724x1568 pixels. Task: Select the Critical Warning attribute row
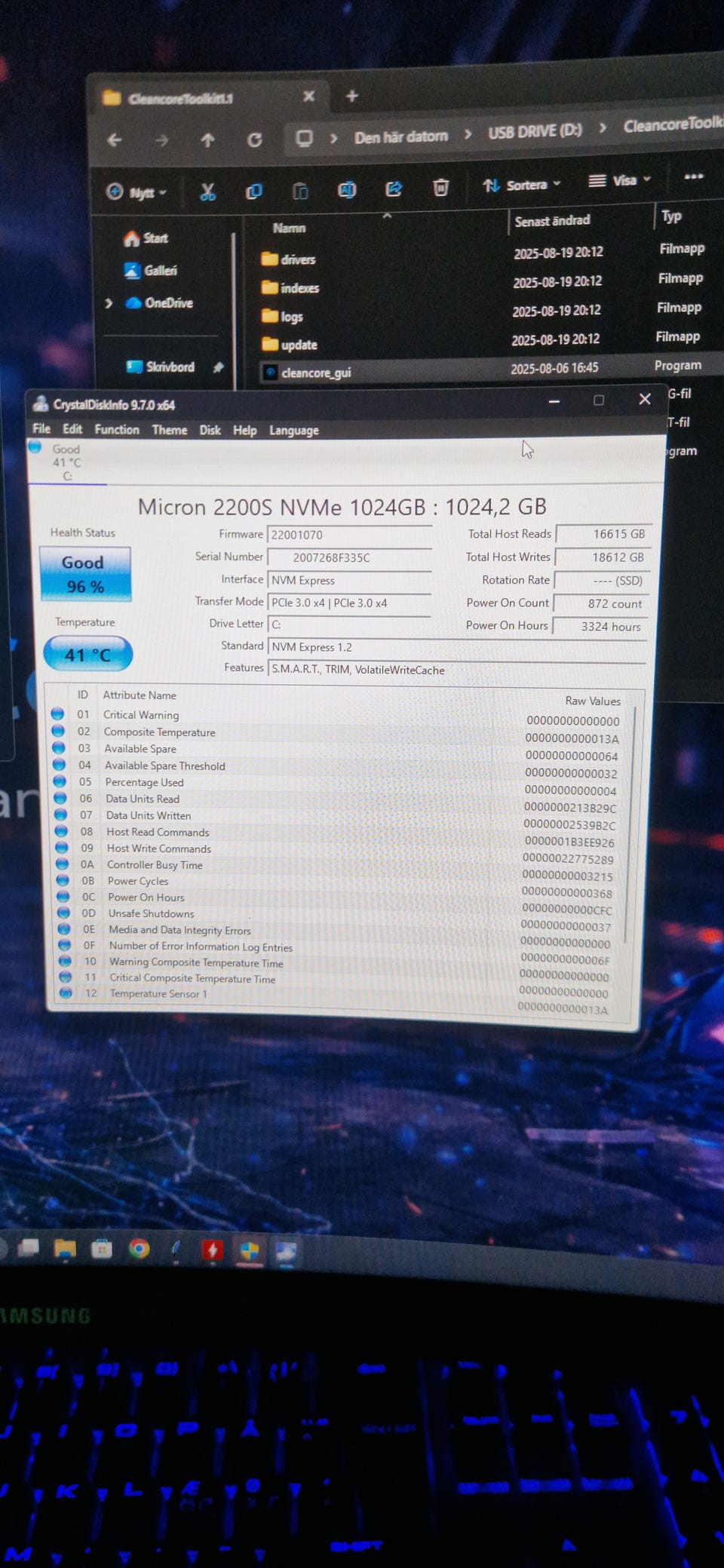338,716
